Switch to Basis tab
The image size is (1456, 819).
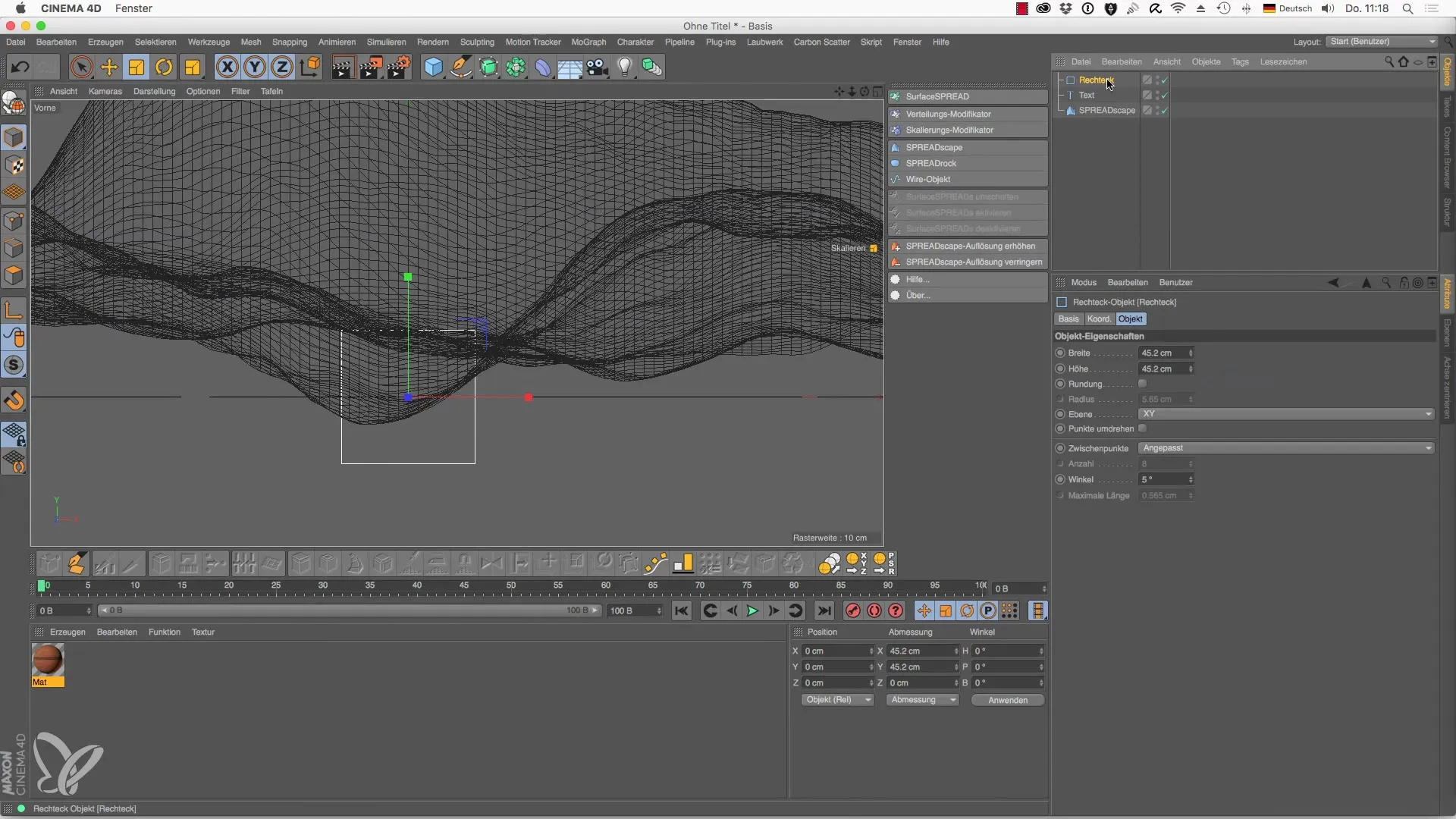click(1068, 319)
